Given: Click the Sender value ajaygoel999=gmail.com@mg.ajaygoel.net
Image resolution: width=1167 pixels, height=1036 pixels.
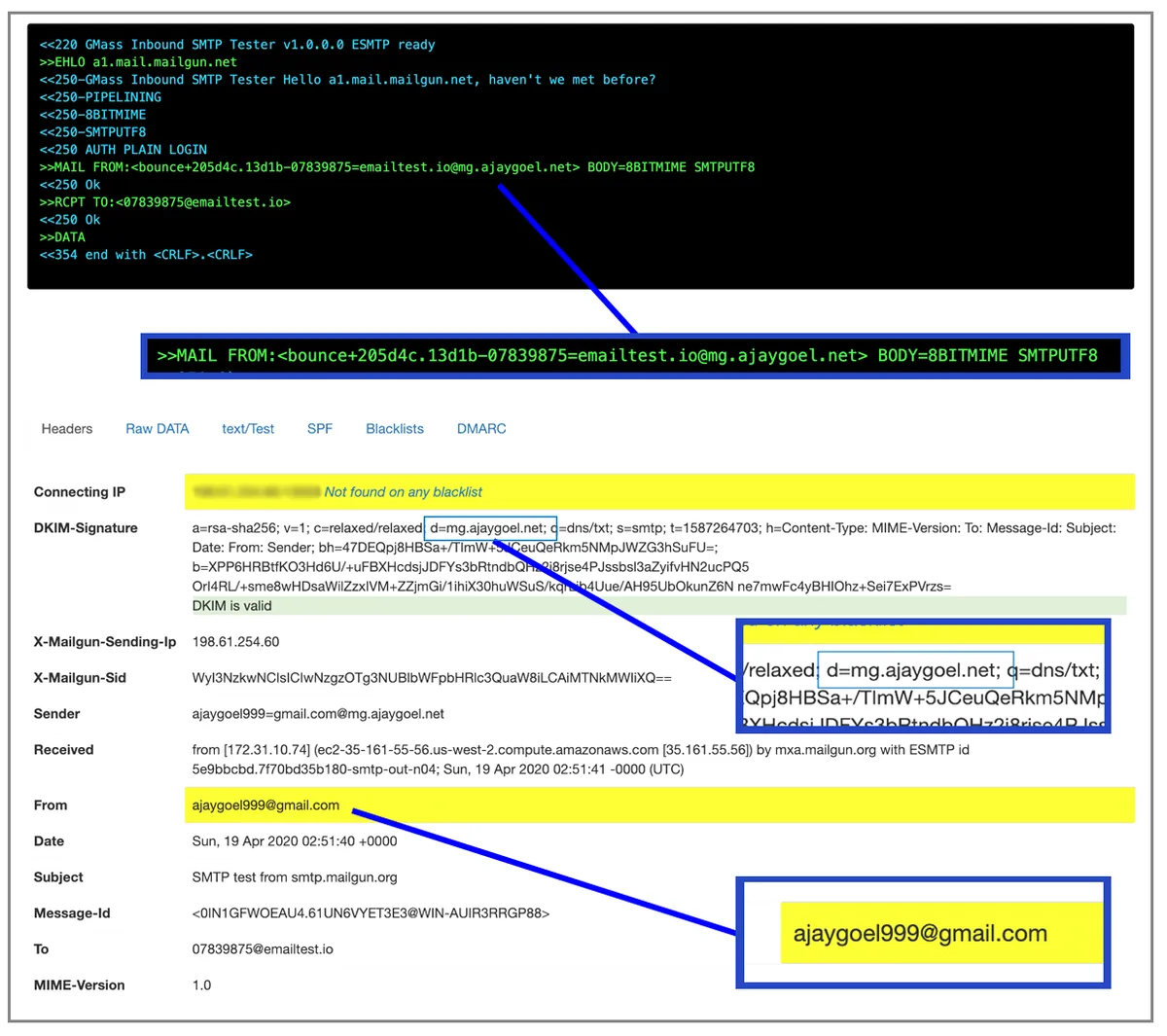Looking at the screenshot, I should [x=318, y=714].
